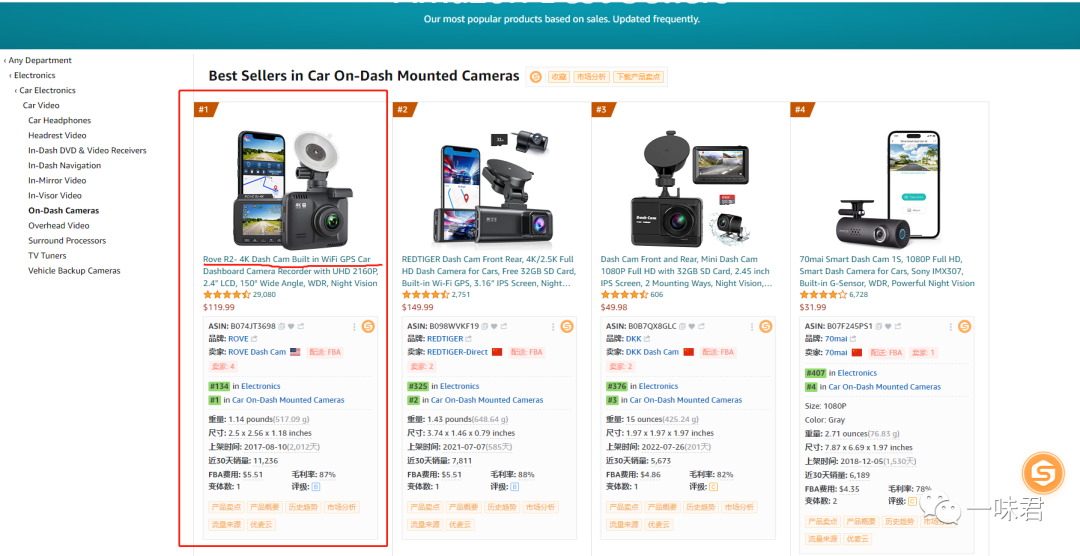The image size is (1080, 556).
Task: Open the three-dot menu in the 70mai panel
Action: click(x=951, y=327)
